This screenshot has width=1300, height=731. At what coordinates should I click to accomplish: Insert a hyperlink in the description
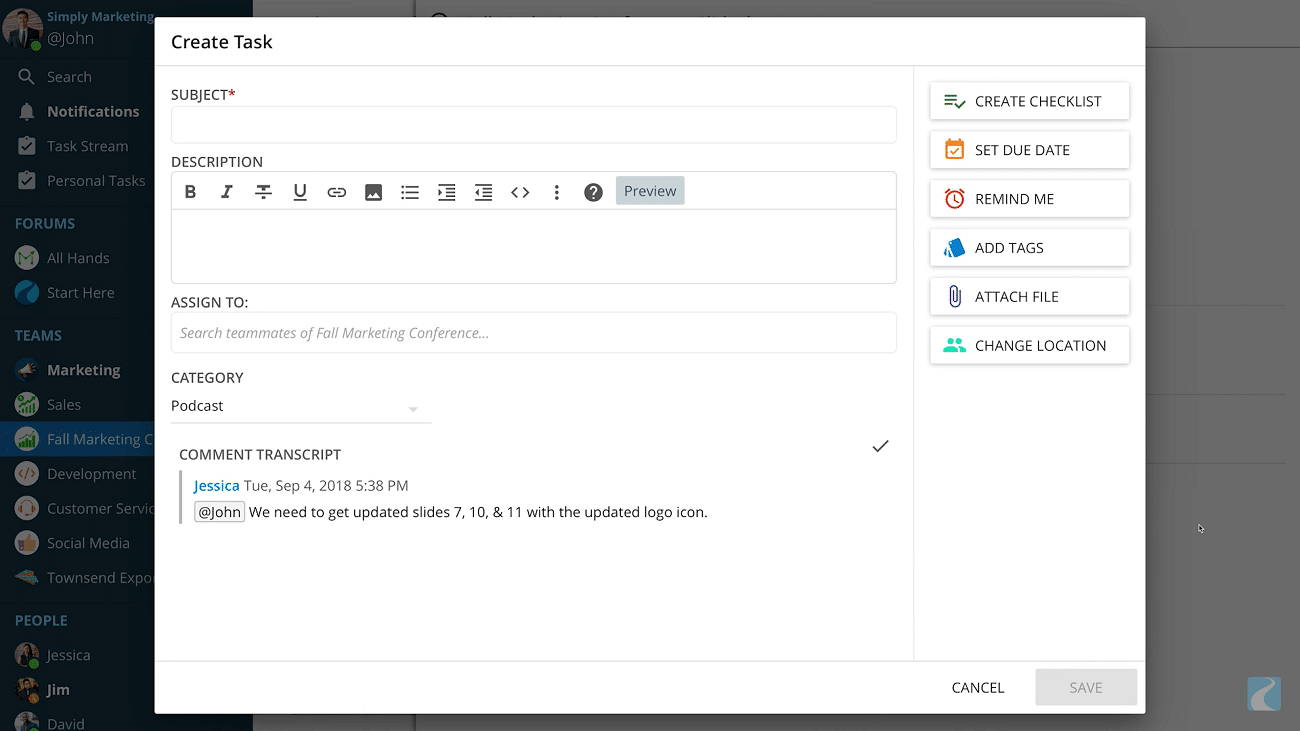336,191
